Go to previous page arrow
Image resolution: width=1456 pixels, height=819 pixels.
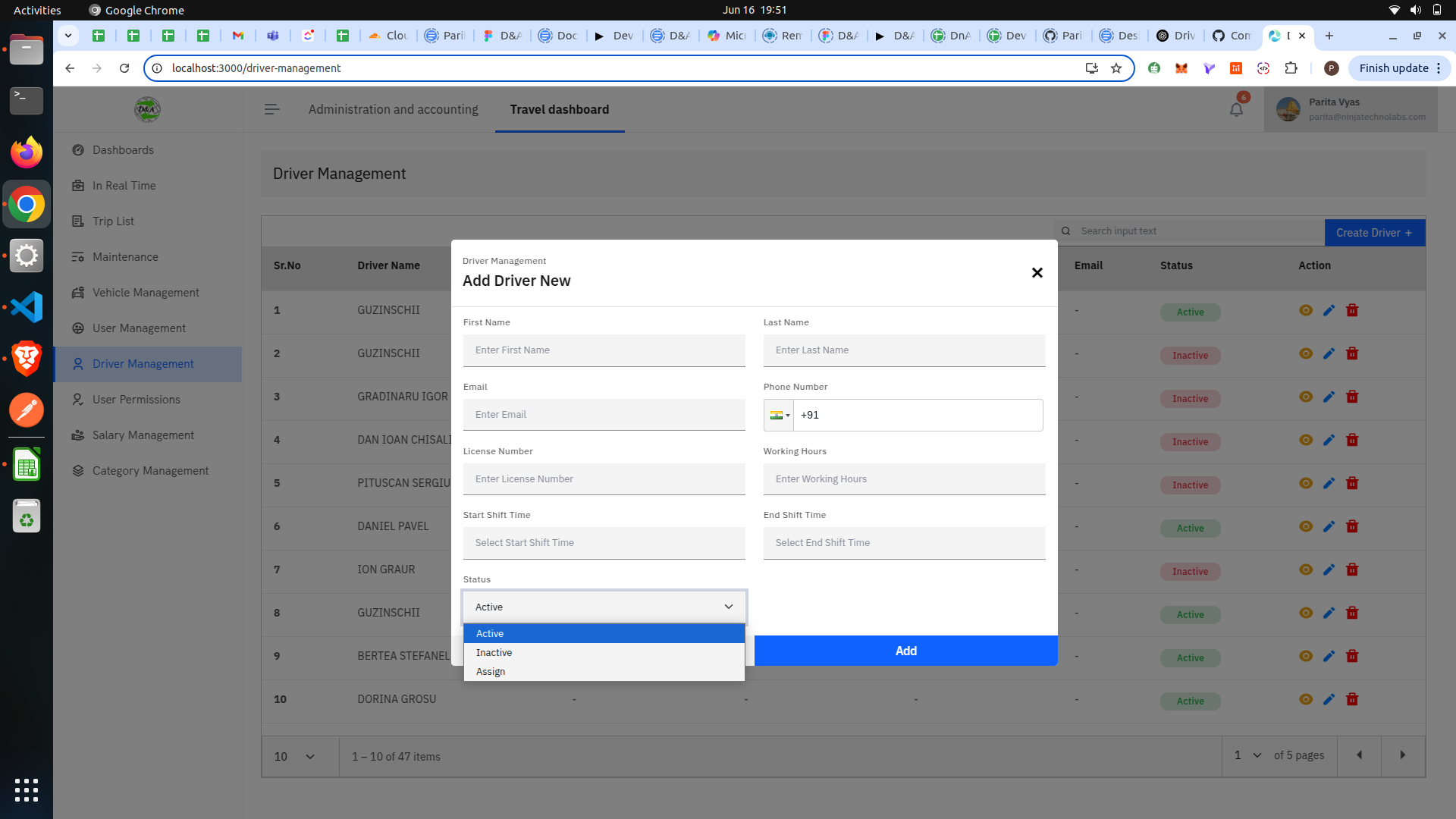(1359, 755)
